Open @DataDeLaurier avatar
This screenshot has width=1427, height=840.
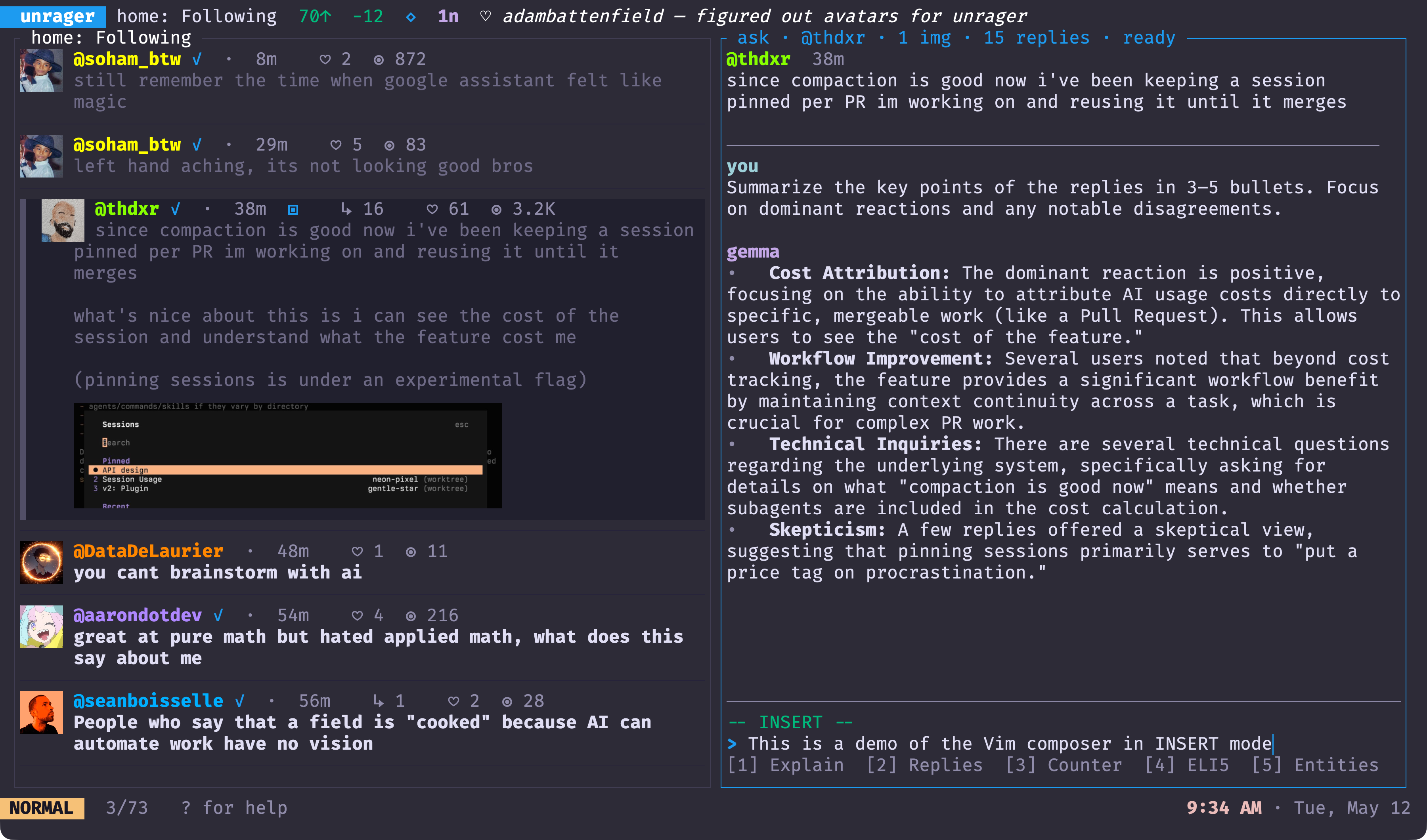(41, 563)
